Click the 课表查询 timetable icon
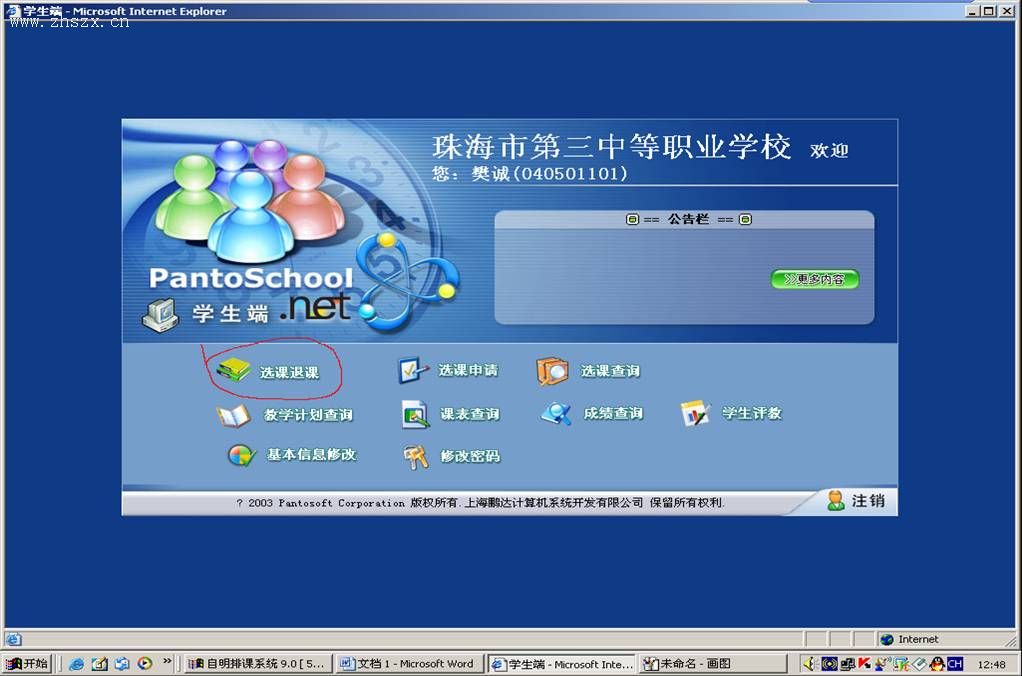This screenshot has height=676, width=1022. 415,414
